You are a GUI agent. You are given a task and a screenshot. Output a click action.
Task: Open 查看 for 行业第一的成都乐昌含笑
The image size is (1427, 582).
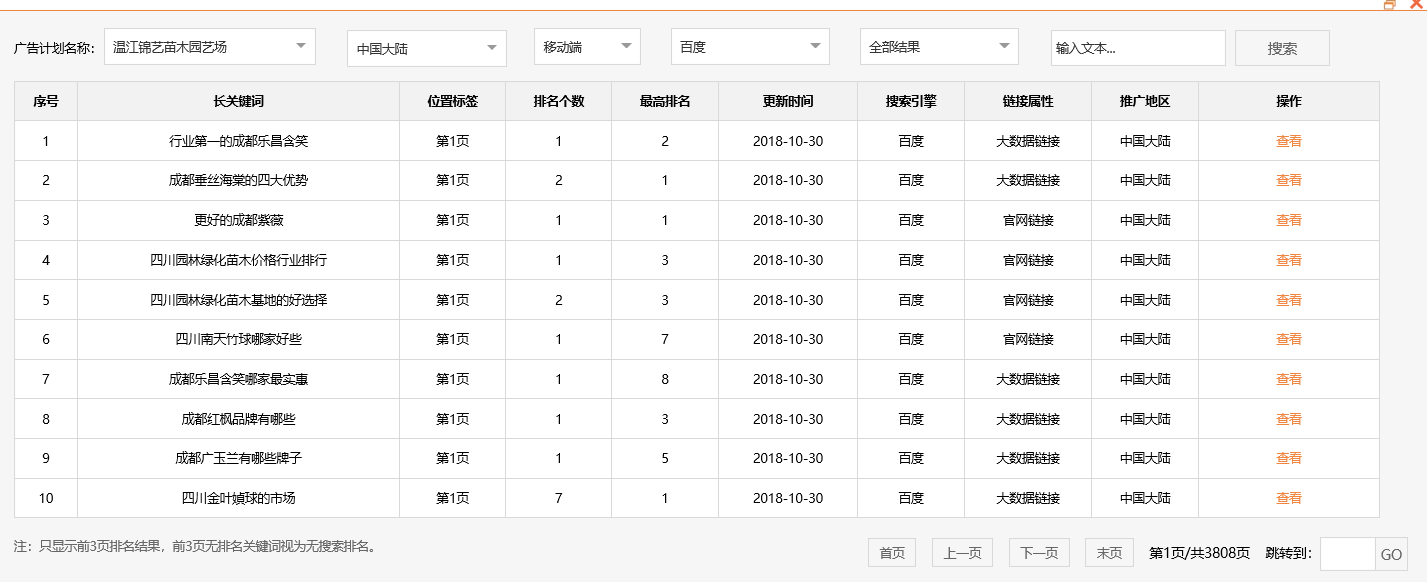click(1290, 140)
